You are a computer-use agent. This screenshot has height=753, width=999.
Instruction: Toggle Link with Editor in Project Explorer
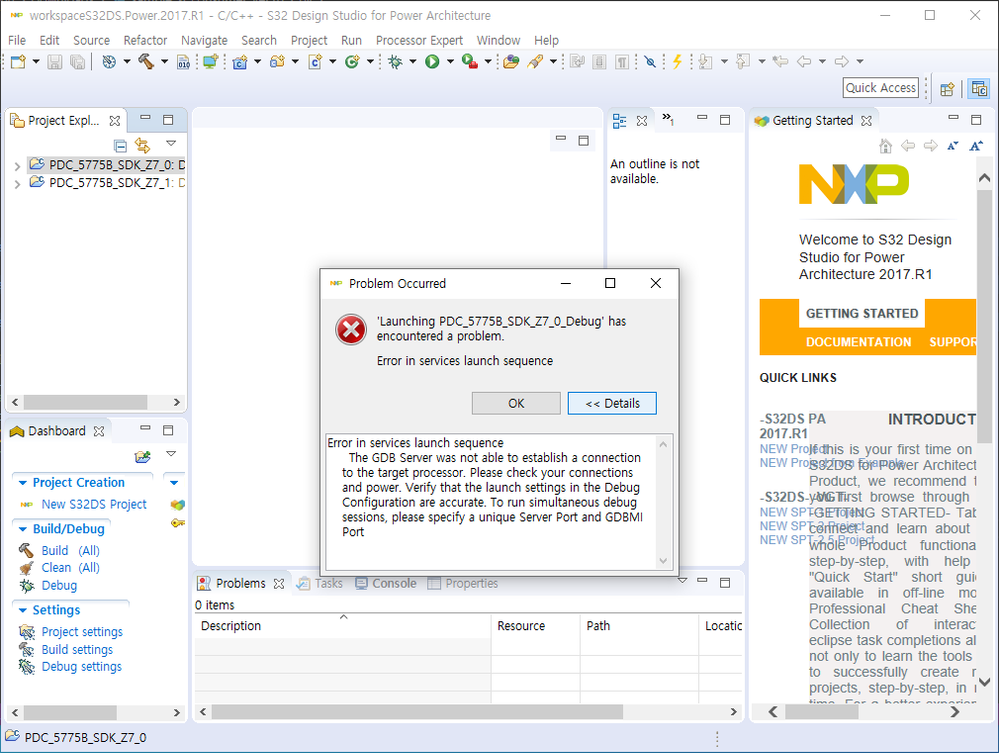143,145
